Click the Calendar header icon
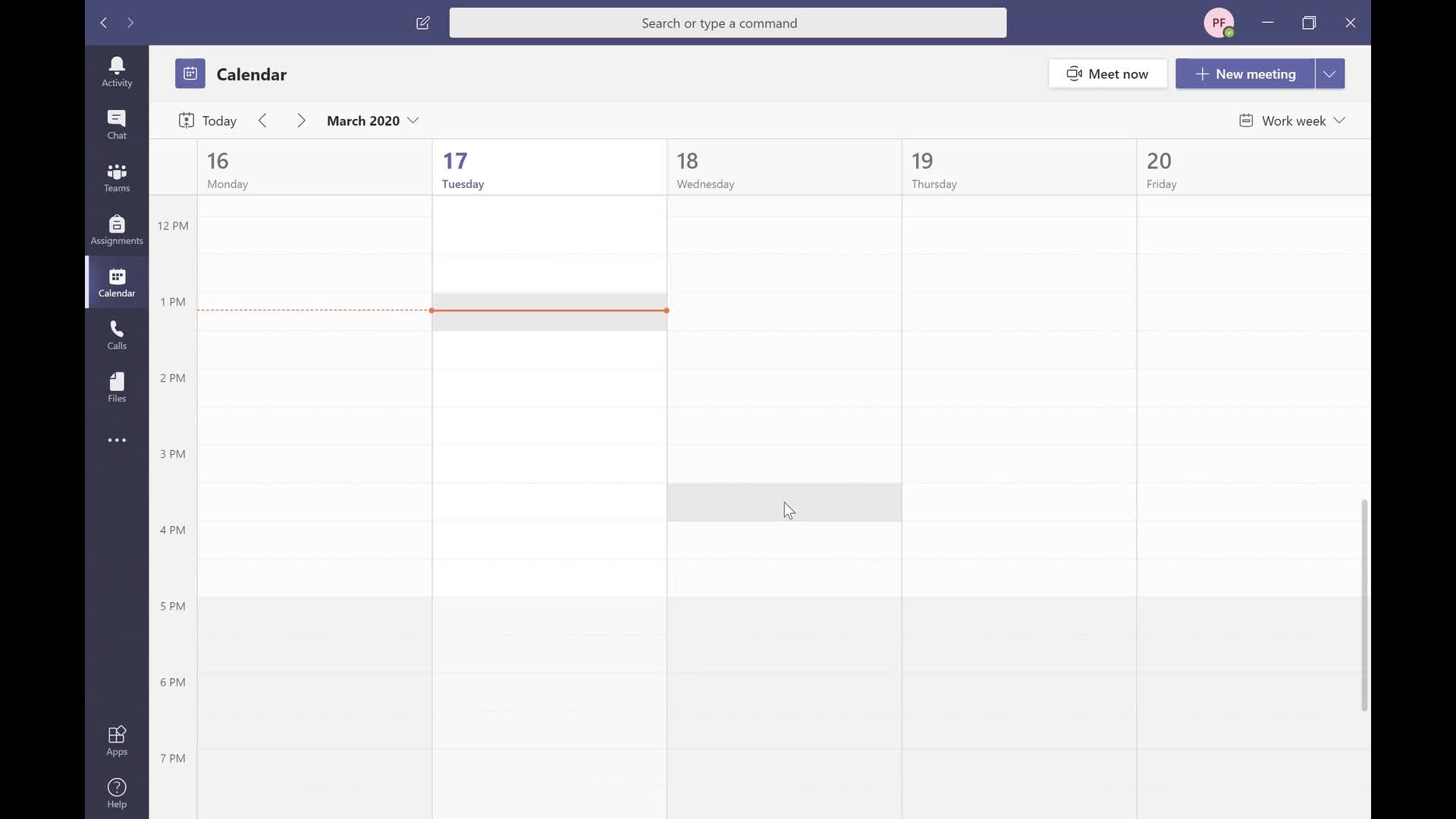The width and height of the screenshot is (1456, 819). click(190, 74)
